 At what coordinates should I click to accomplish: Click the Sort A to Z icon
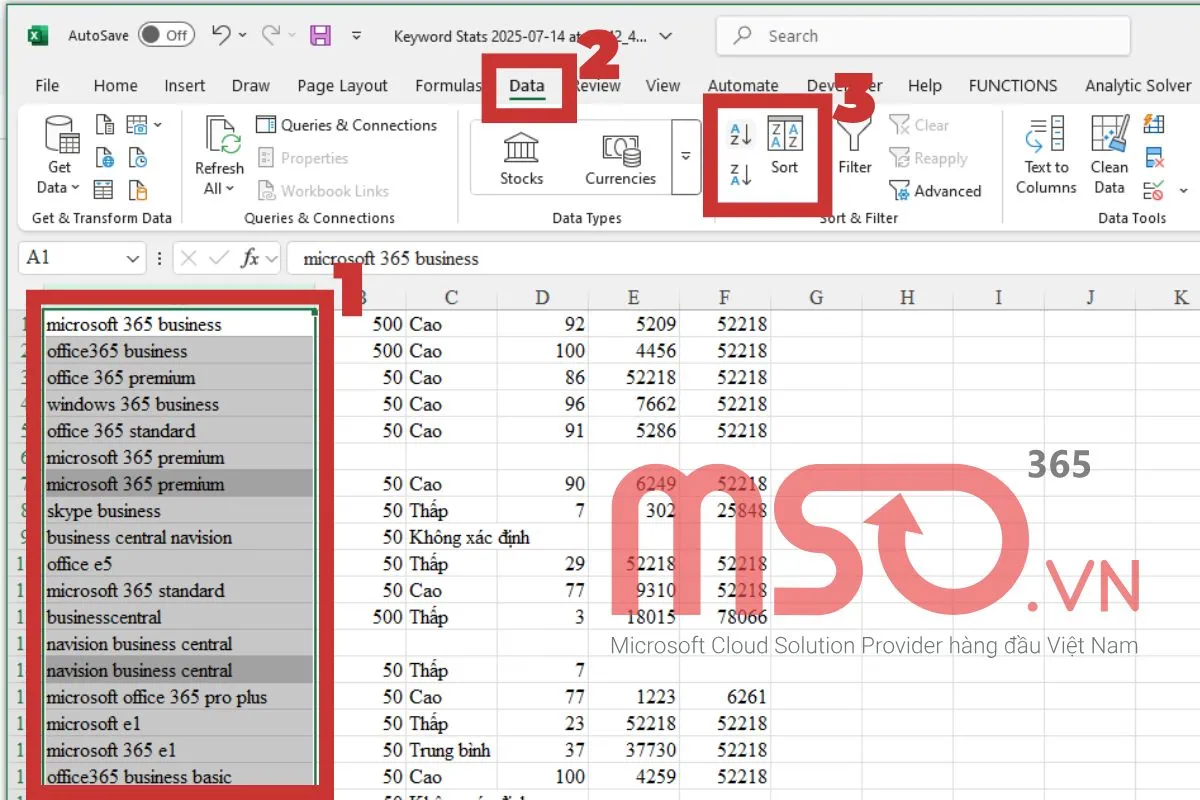click(x=741, y=134)
